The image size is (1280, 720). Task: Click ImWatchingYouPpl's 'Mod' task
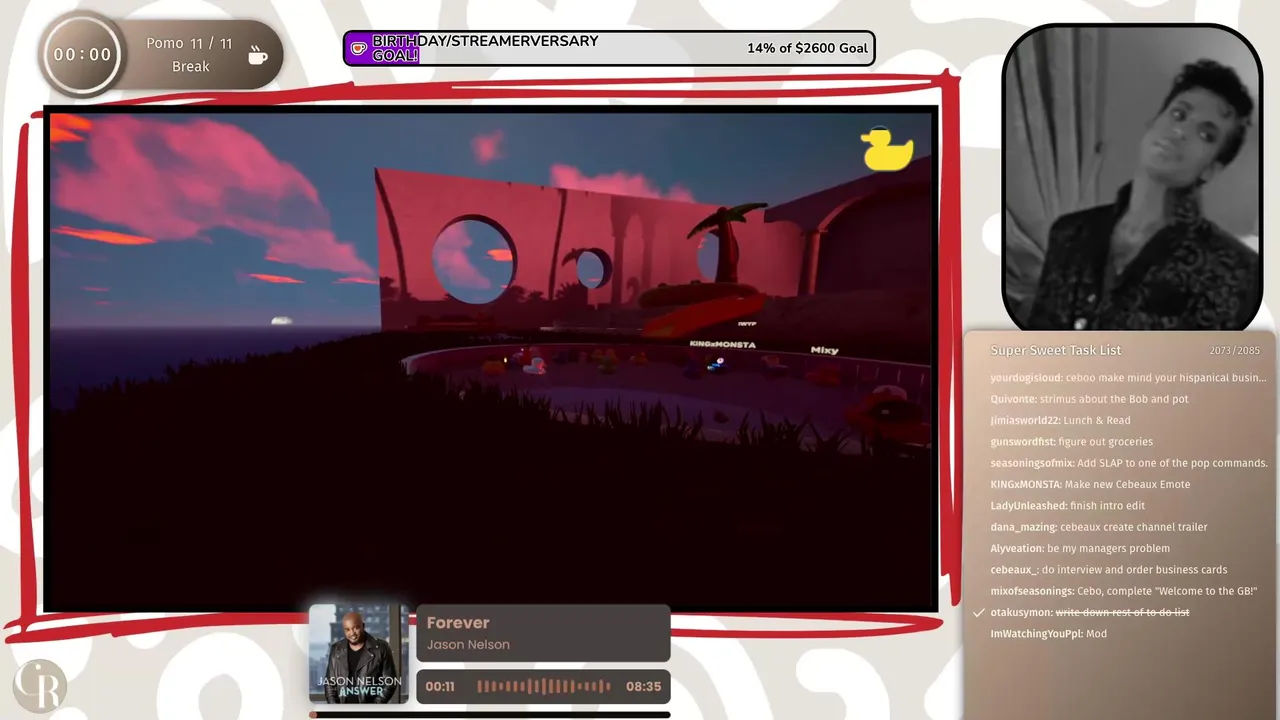[1048, 633]
